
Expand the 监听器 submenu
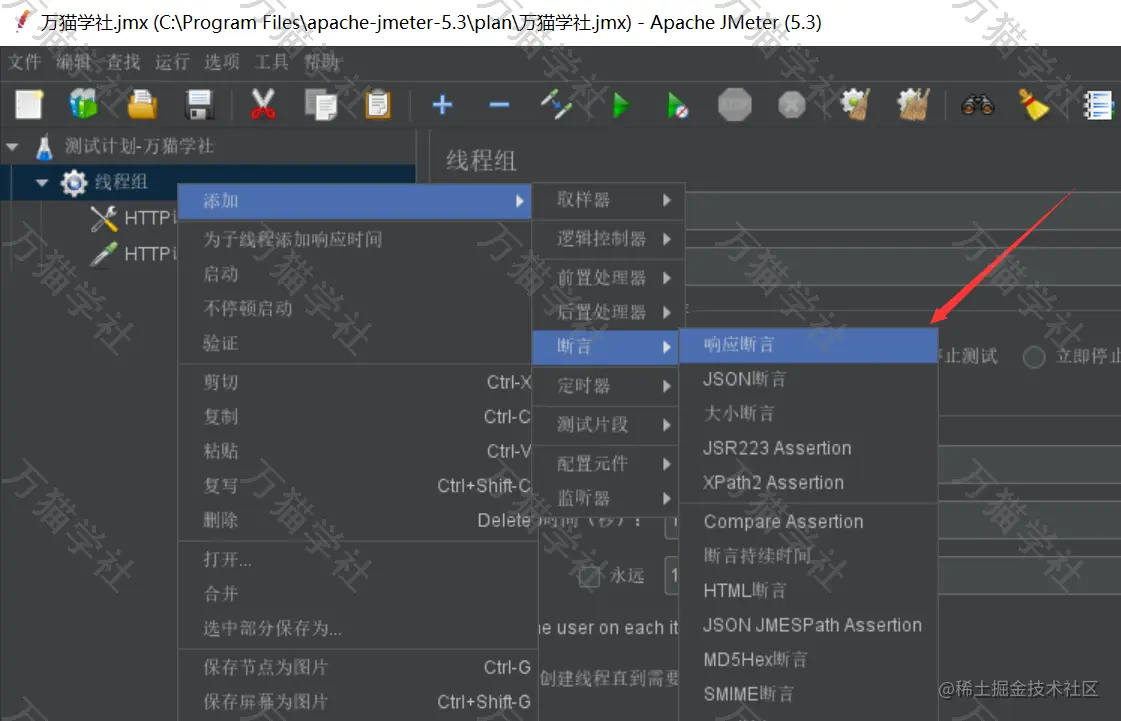(605, 498)
